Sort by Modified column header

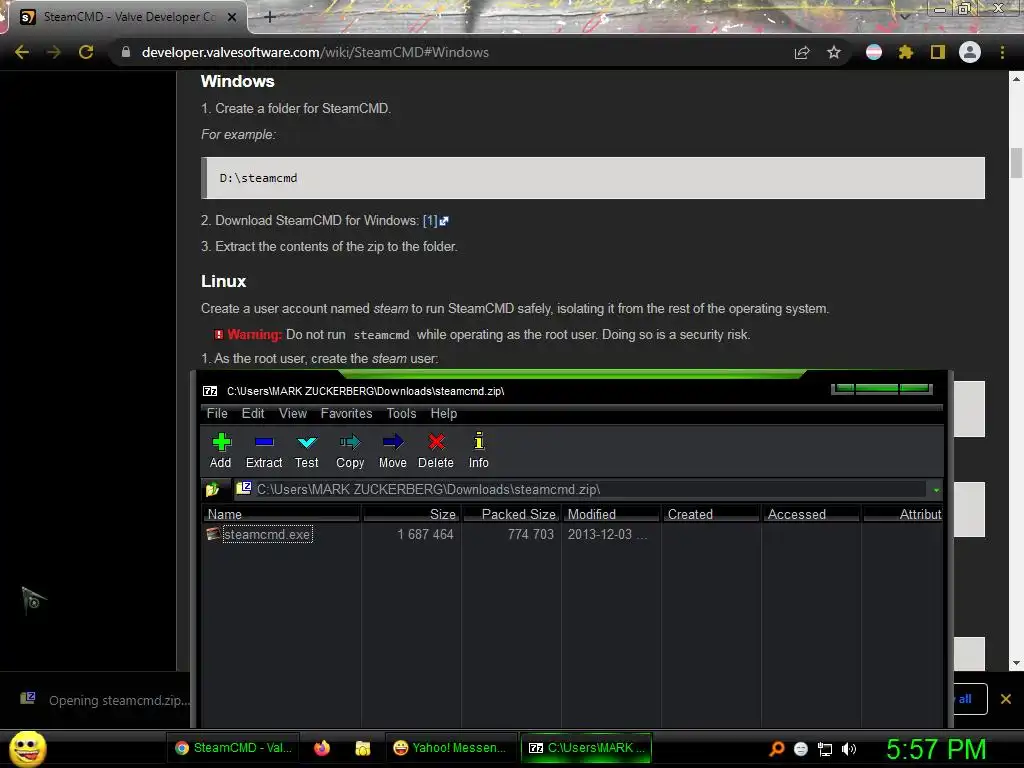(x=612, y=515)
